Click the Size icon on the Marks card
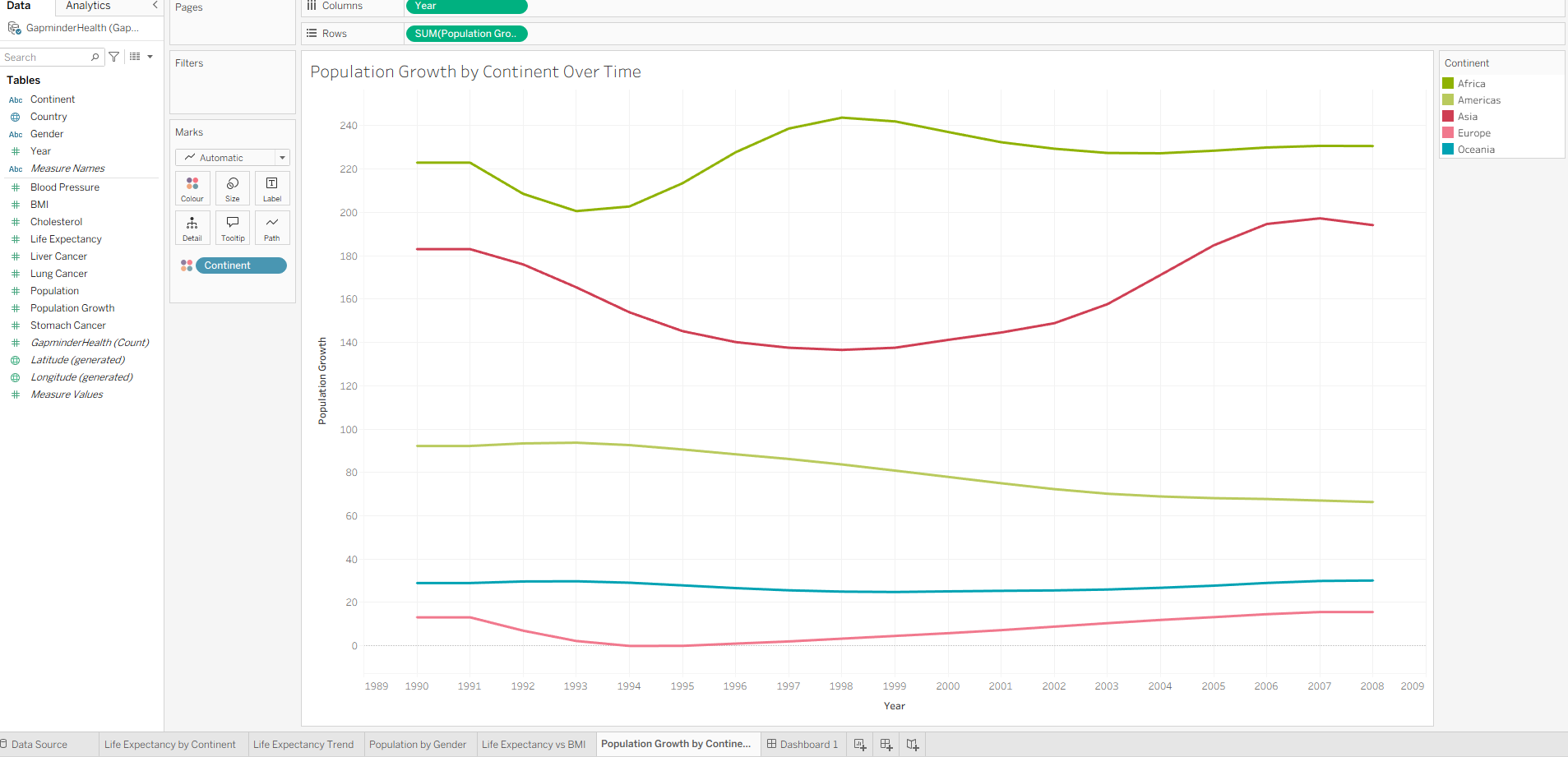 click(x=232, y=187)
